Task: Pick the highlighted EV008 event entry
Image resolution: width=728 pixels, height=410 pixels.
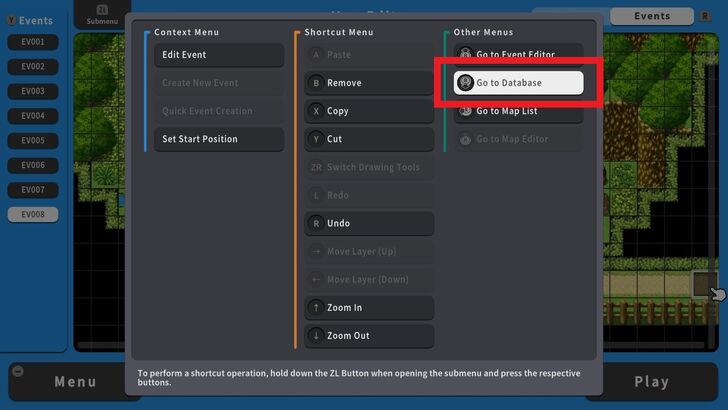Action: click(x=33, y=214)
